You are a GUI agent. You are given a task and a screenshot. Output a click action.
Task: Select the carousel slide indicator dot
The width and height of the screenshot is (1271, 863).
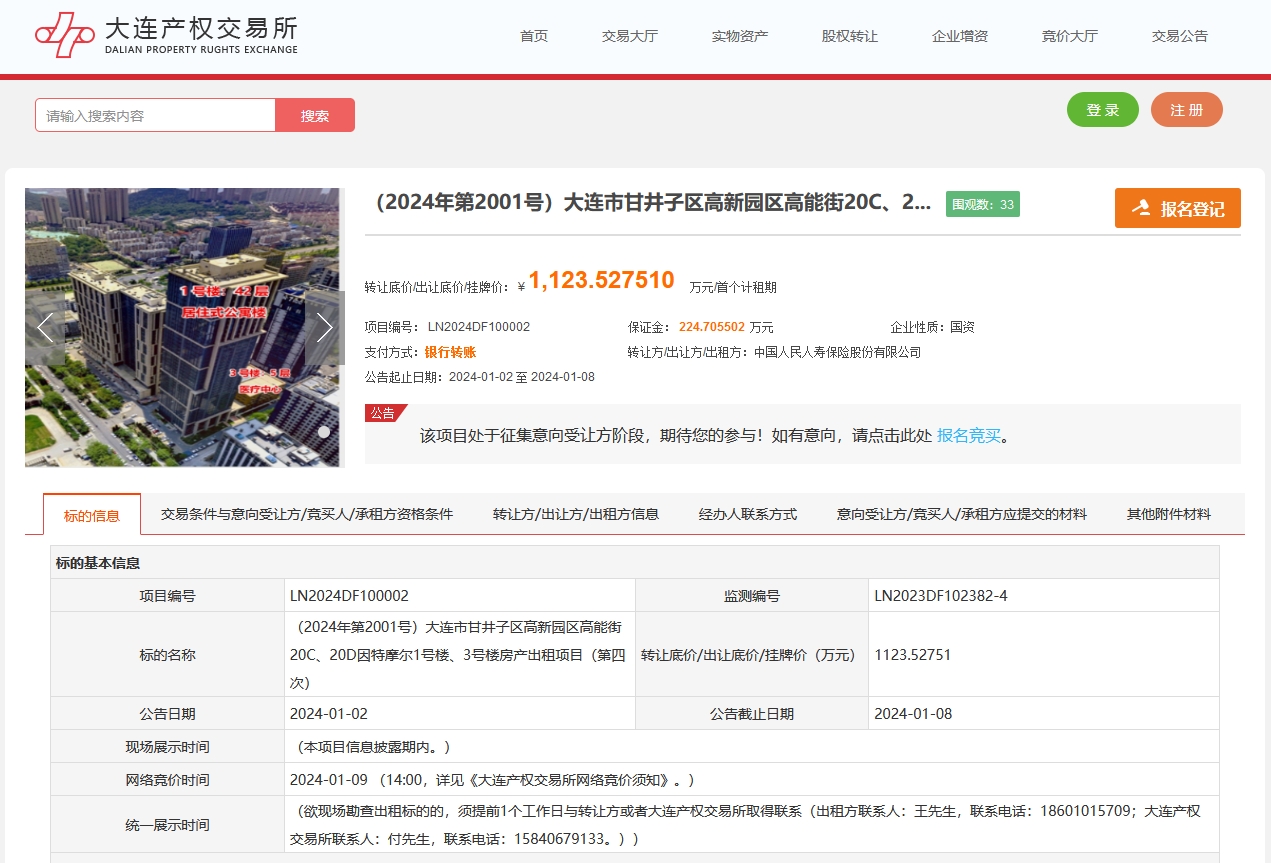coord(322,432)
